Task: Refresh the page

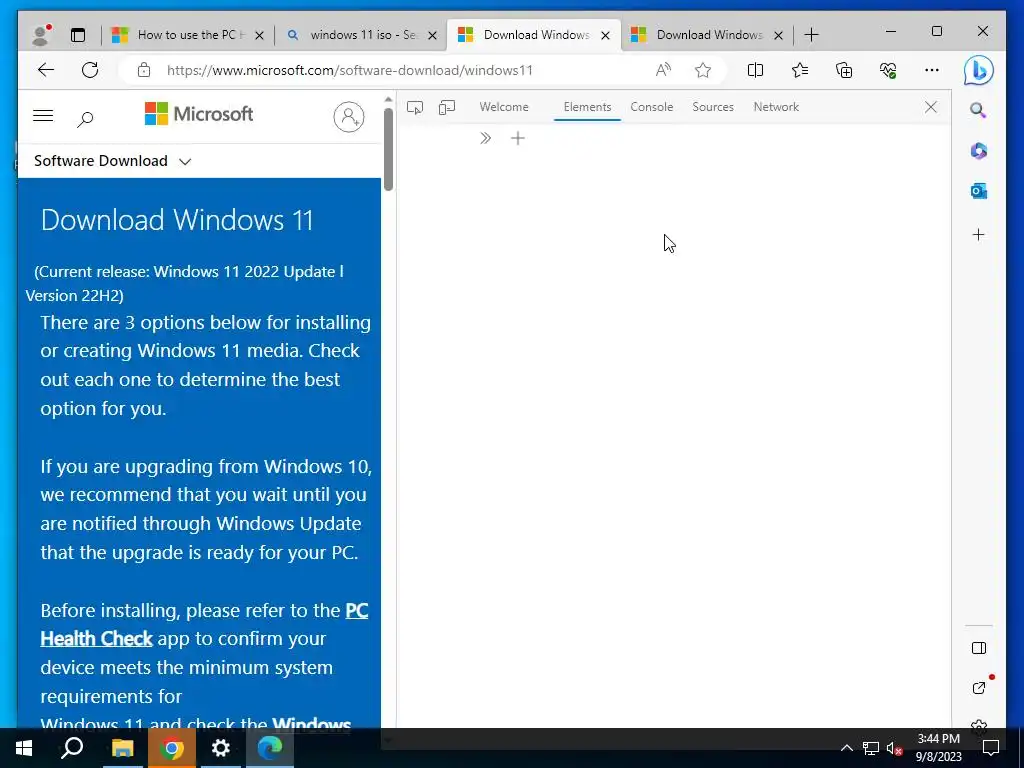Action: (90, 70)
